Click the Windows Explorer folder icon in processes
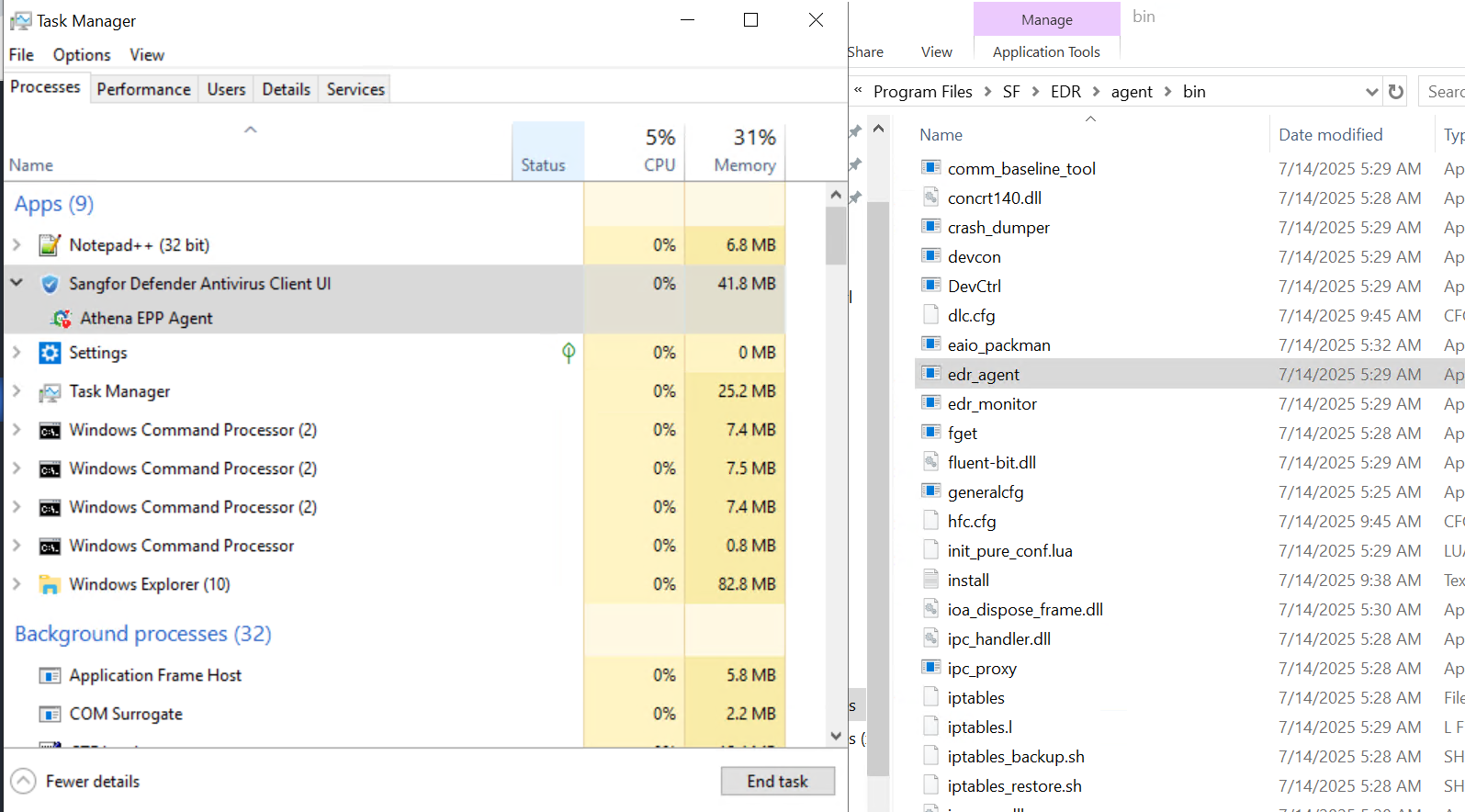 coord(50,584)
